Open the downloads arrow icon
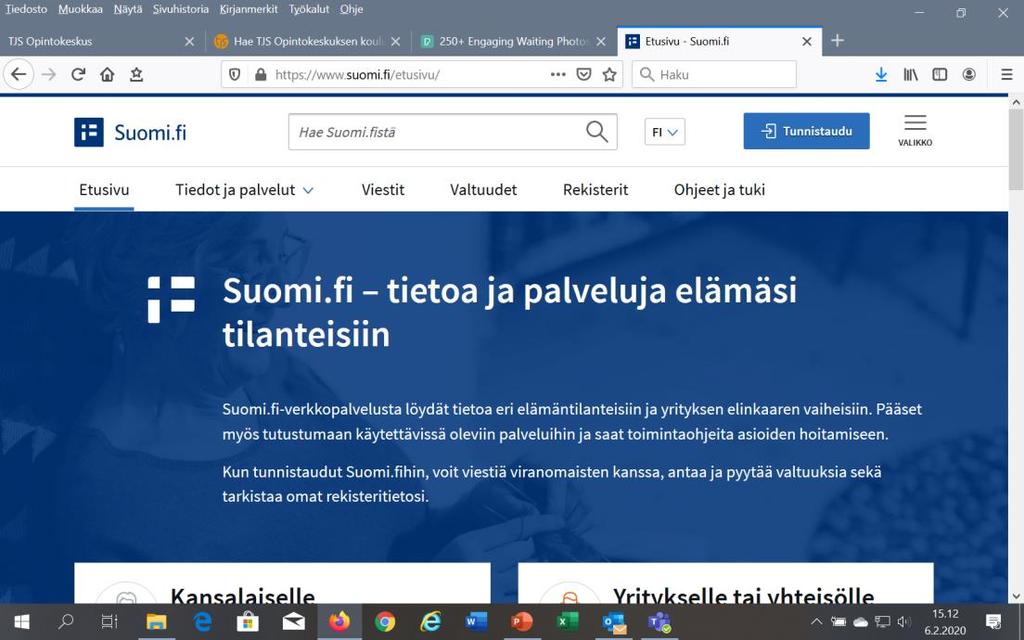The image size is (1024, 640). click(881, 74)
